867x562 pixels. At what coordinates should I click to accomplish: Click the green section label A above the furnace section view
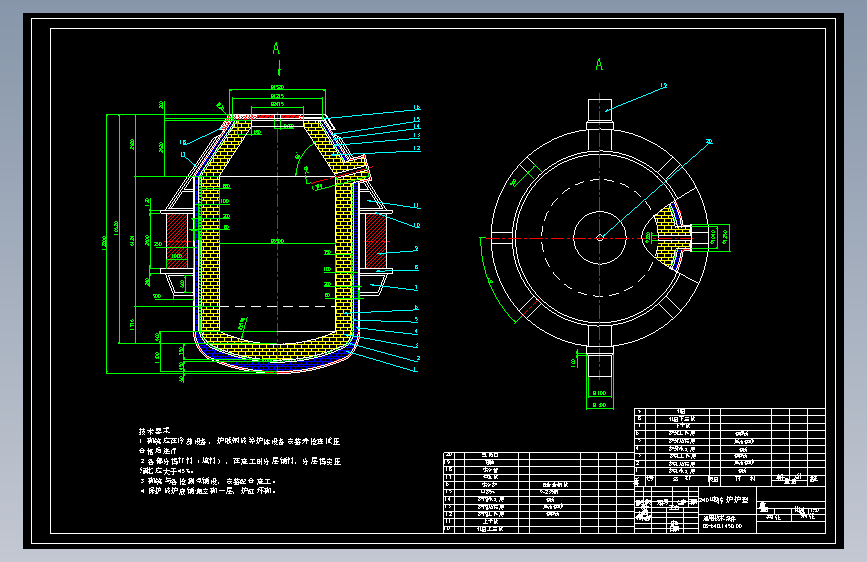276,49
